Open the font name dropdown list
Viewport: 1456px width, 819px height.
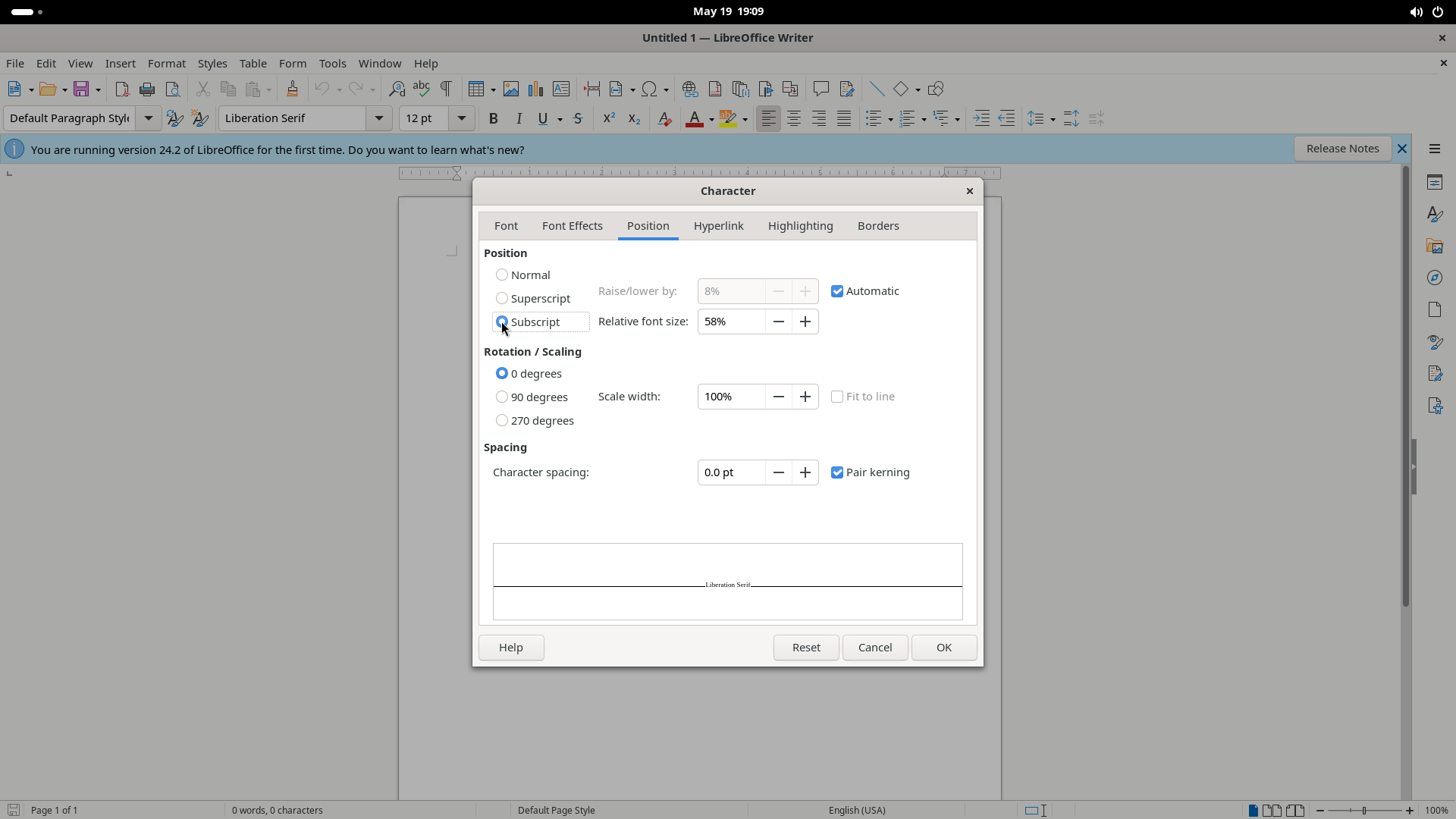click(x=378, y=118)
